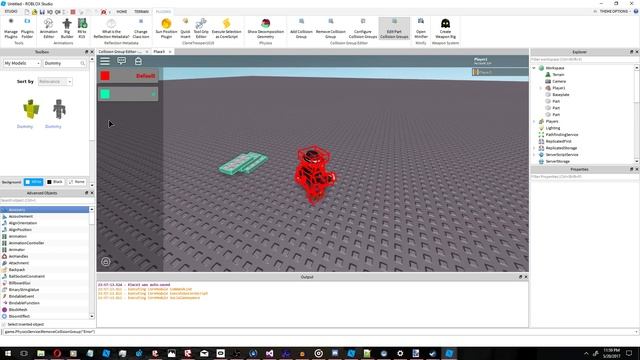640x360 pixels.
Task: Click Add Collision Group
Action: point(301,28)
